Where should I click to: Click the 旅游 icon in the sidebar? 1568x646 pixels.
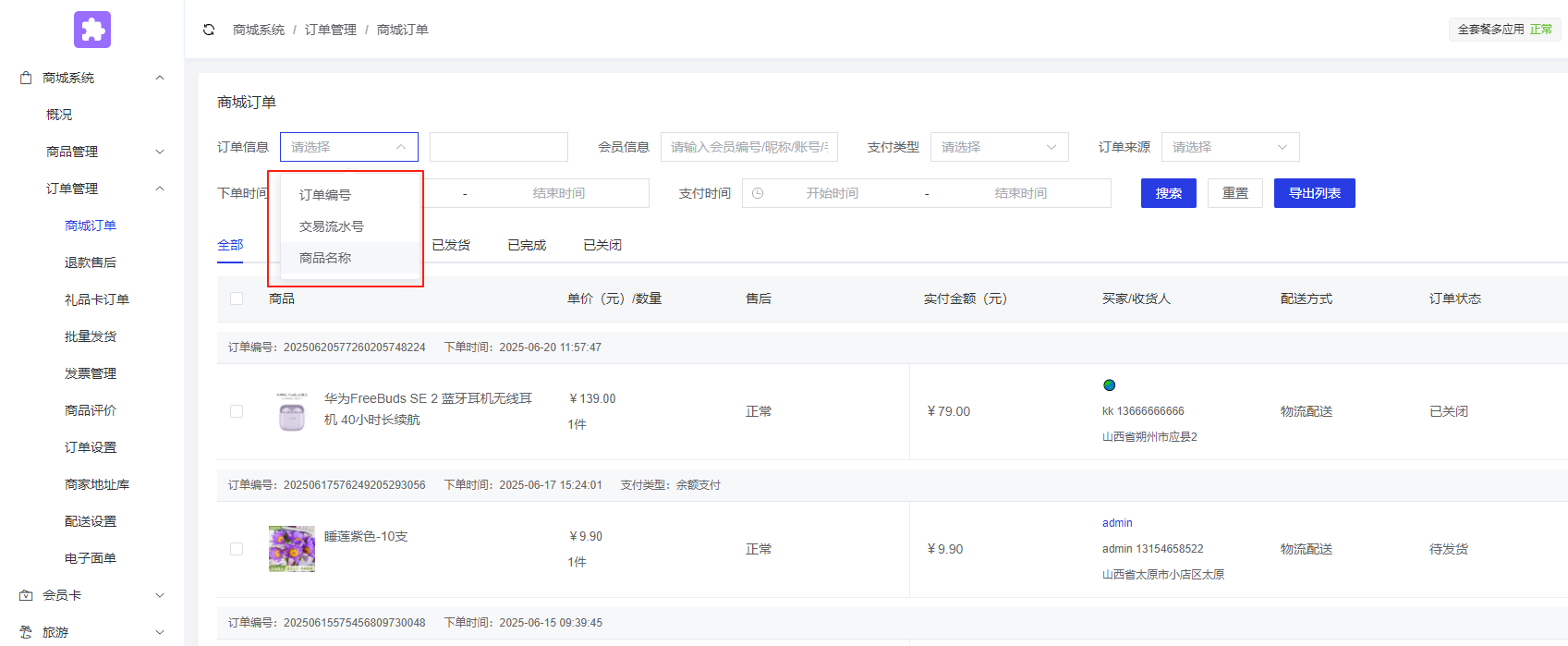pyautogui.click(x=26, y=632)
